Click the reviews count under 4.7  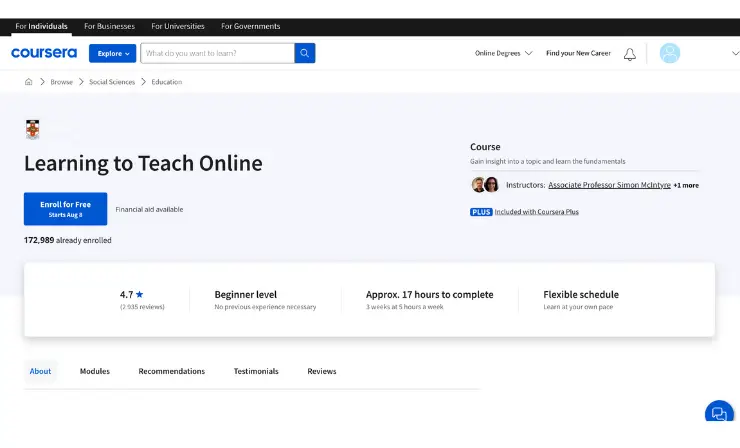tap(142, 307)
